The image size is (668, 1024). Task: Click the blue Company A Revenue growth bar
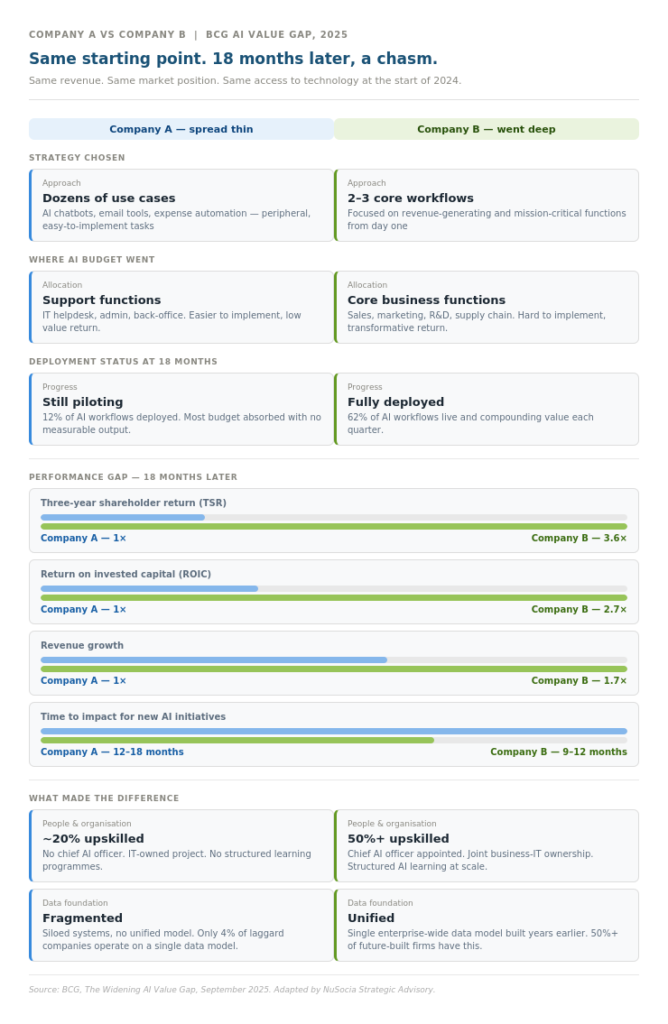[x=213, y=660]
